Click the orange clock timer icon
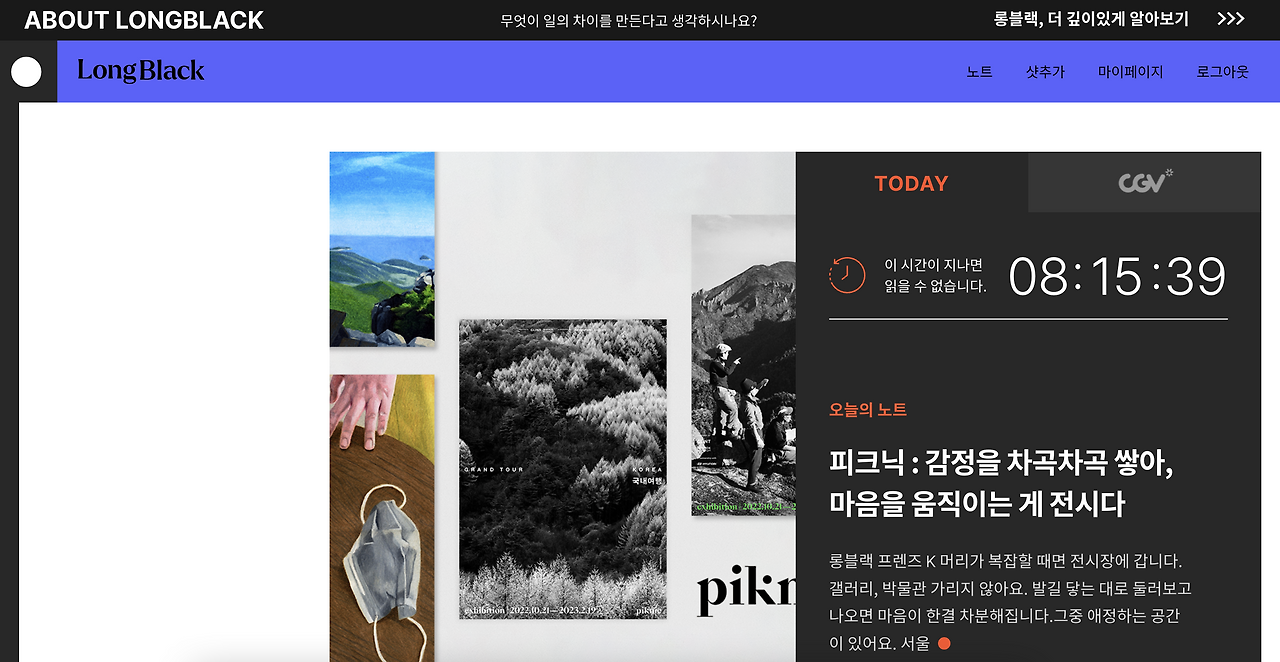 click(x=847, y=275)
